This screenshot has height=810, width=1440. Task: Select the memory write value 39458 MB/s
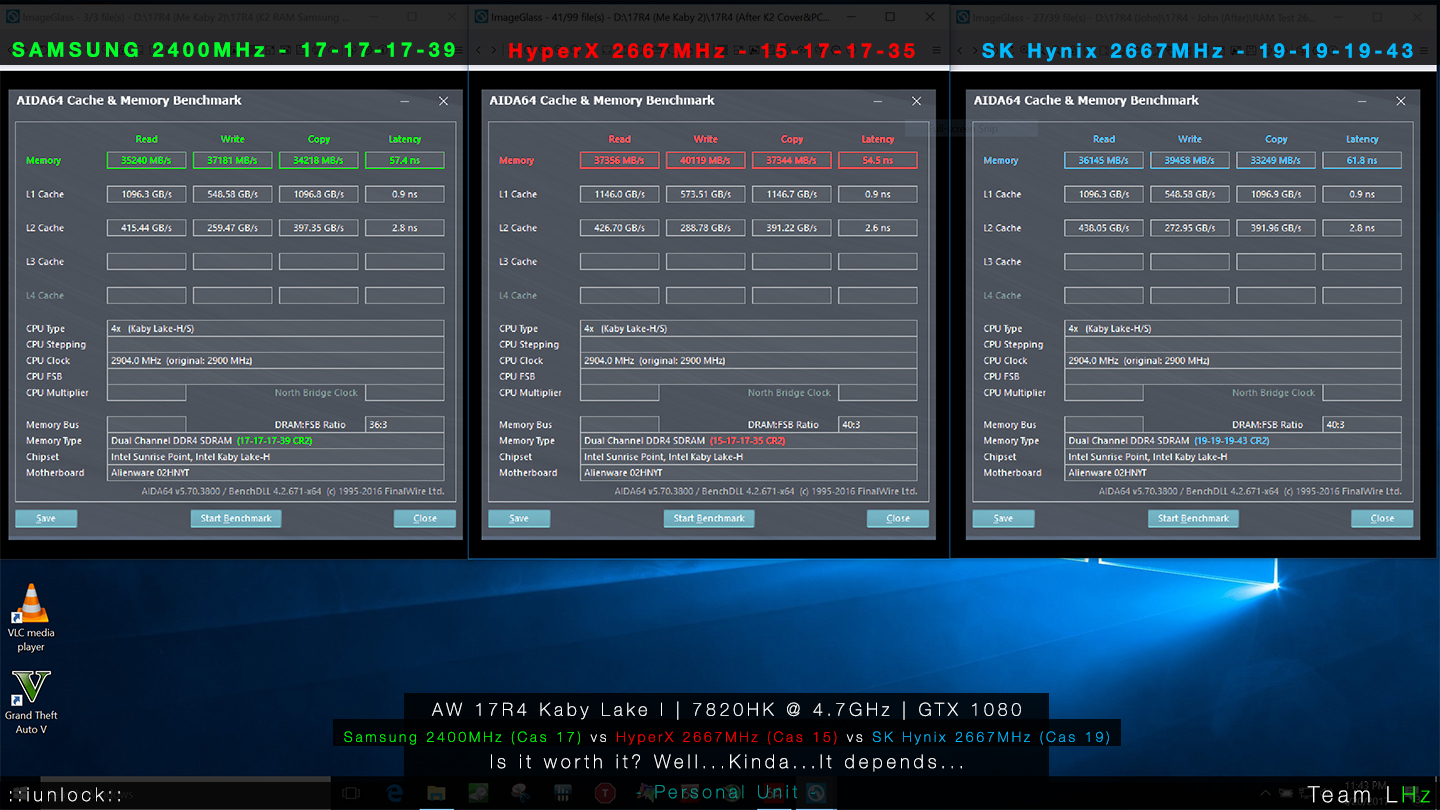pos(1190,160)
